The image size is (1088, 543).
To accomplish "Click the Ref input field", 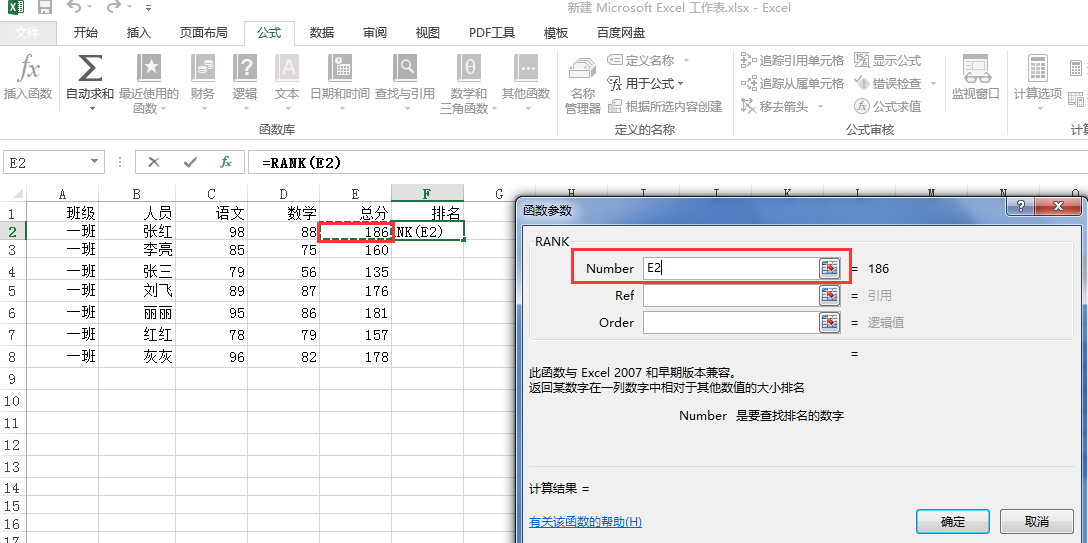I will pos(731,295).
